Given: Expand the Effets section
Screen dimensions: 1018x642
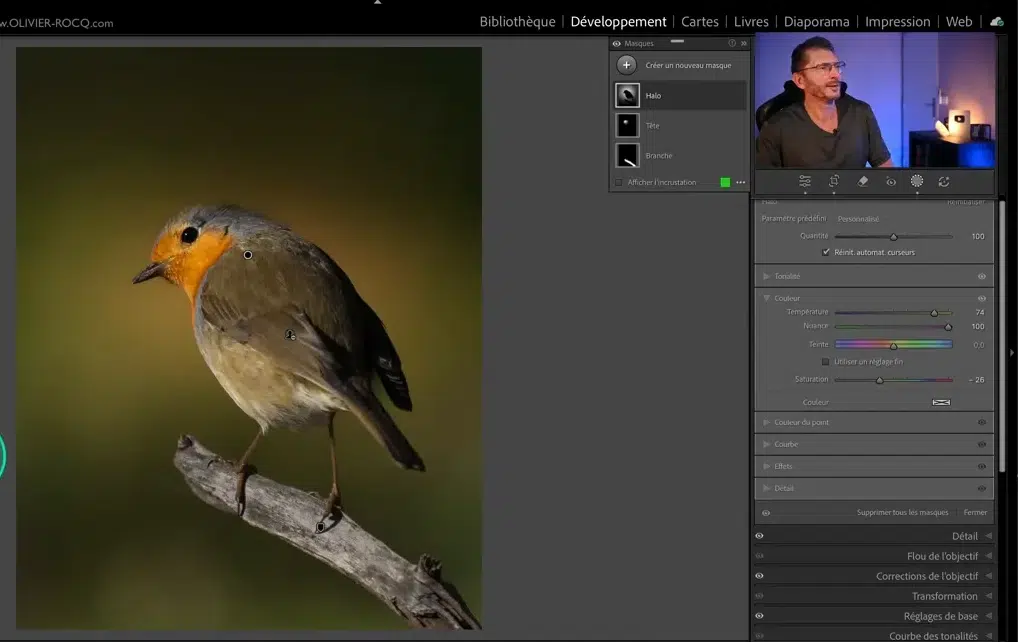Looking at the screenshot, I should (767, 466).
